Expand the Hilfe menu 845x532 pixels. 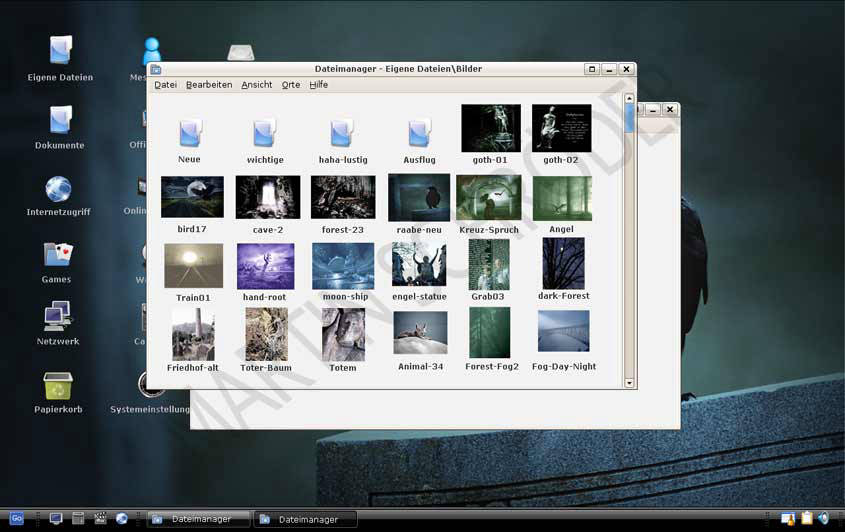[319, 85]
